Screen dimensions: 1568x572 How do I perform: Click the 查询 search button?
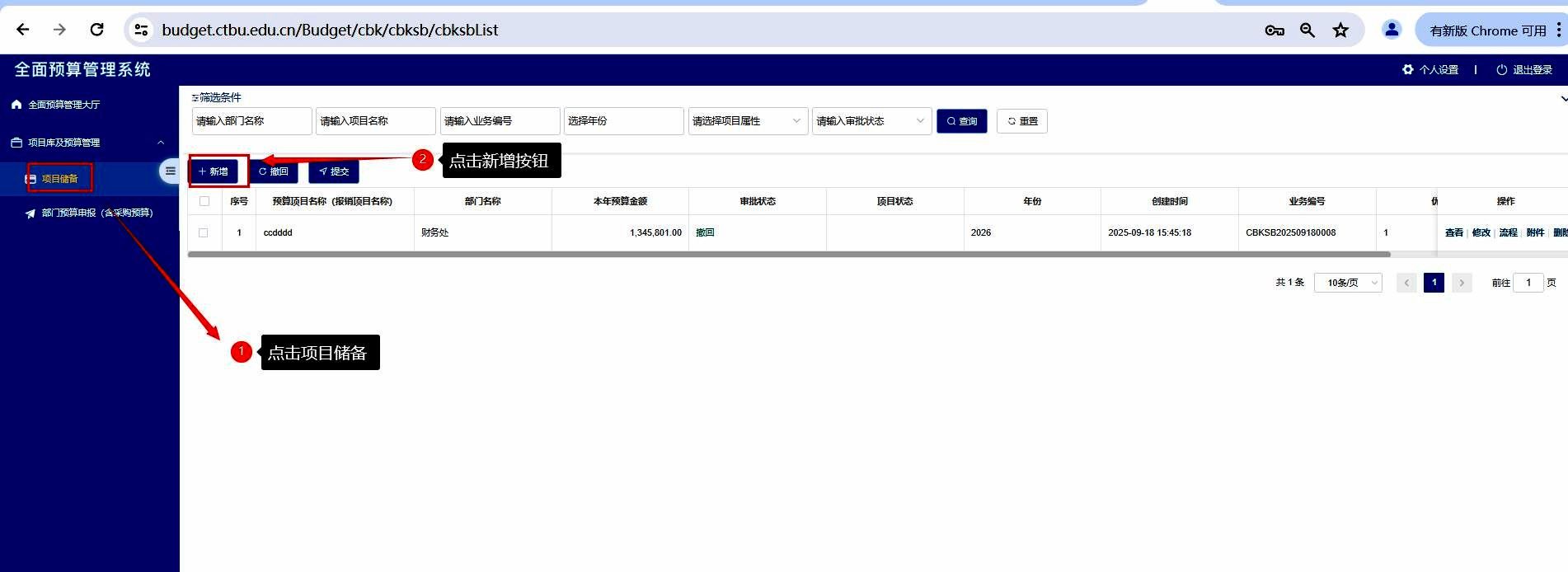(x=961, y=121)
